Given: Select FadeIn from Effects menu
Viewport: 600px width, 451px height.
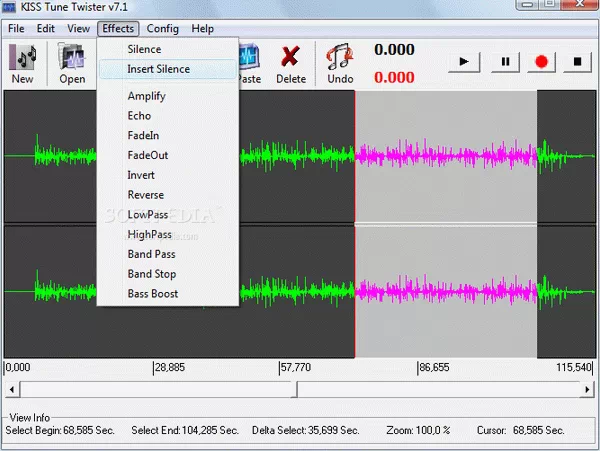Looking at the screenshot, I should [x=168, y=135].
